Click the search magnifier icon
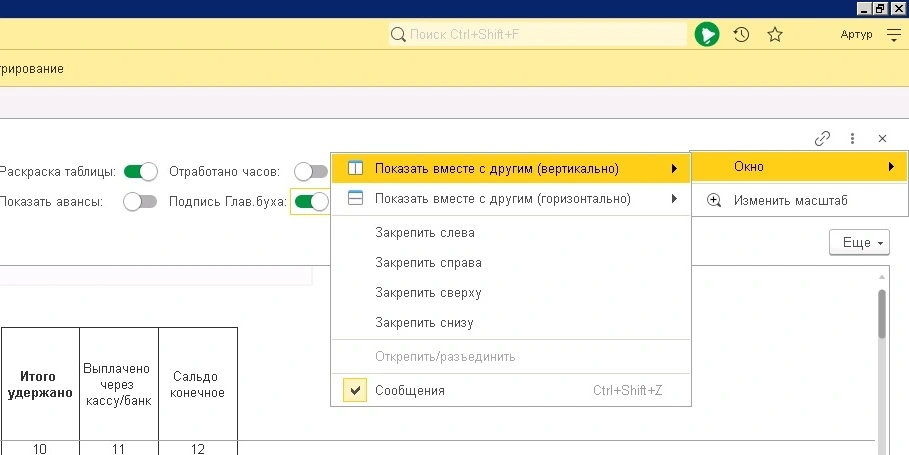The image size is (909, 455). point(398,35)
